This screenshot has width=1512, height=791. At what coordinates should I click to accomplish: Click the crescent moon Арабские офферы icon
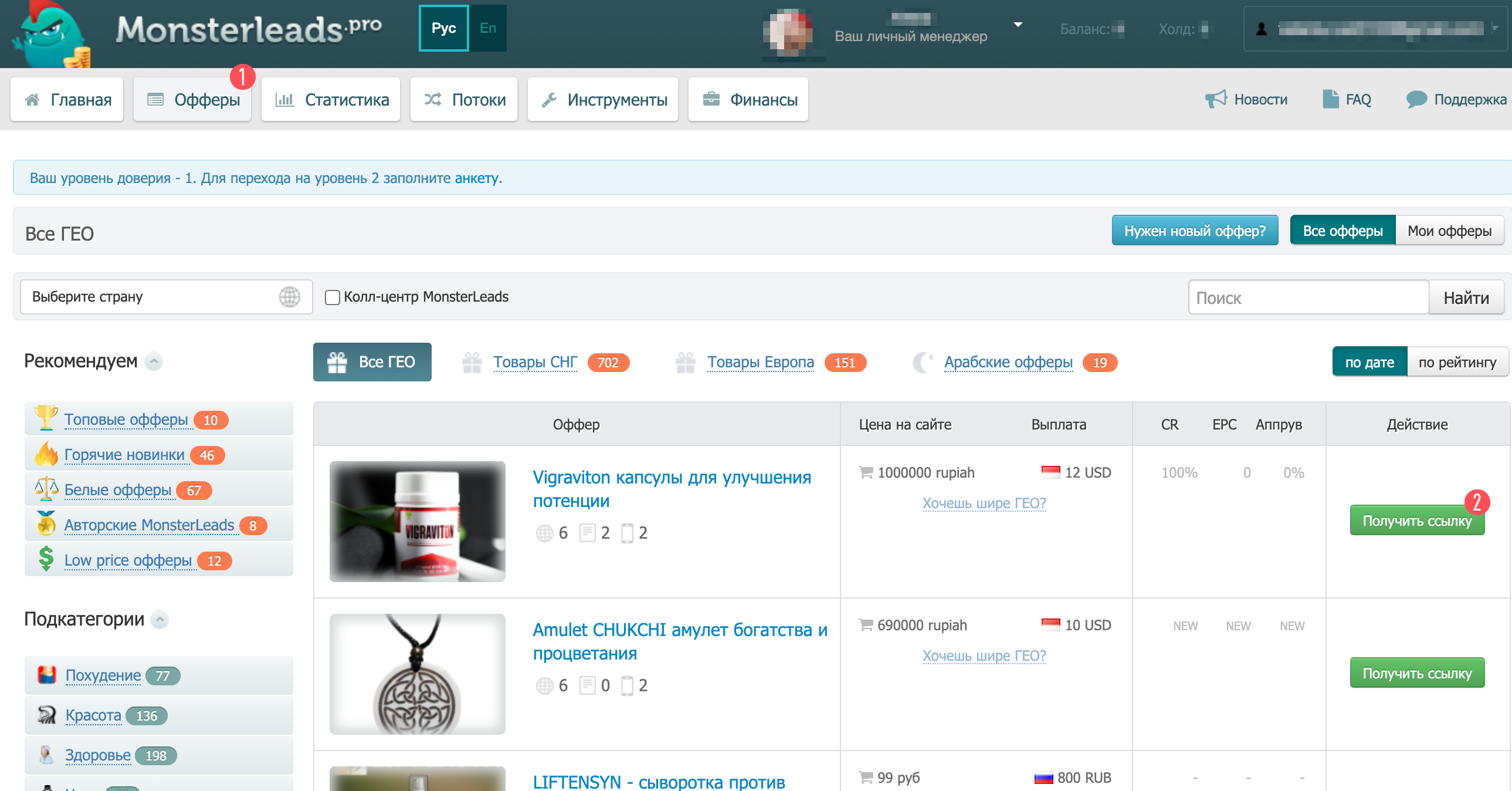[922, 362]
